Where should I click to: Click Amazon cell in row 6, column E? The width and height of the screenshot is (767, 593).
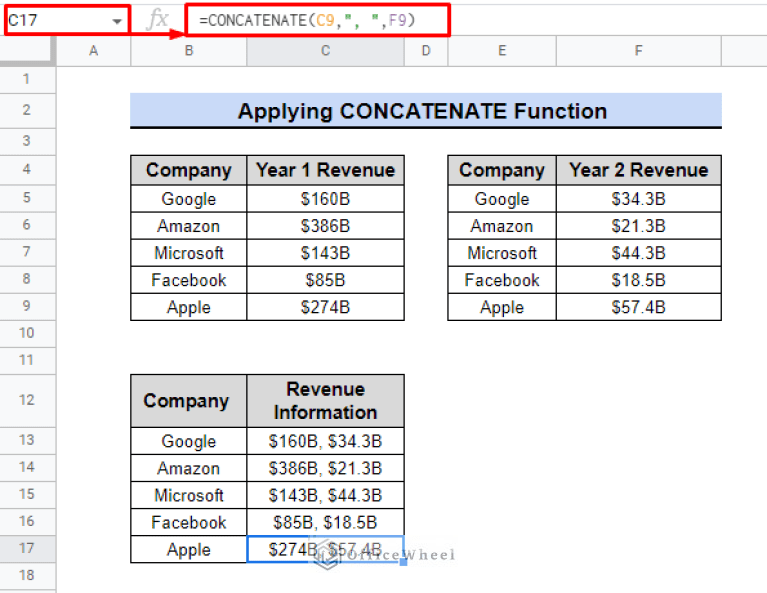coord(502,226)
